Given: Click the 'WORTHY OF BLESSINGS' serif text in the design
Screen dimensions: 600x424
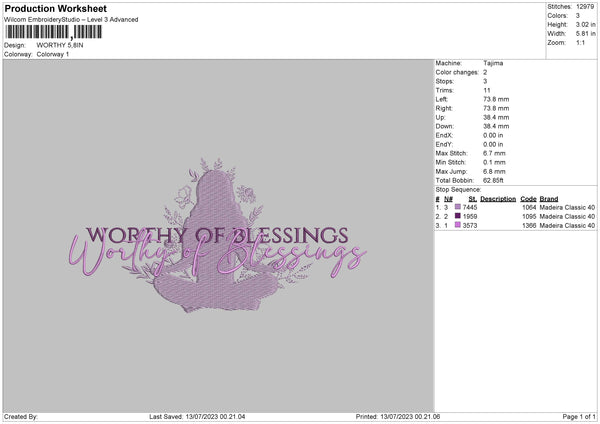Looking at the screenshot, I should [x=217, y=235].
